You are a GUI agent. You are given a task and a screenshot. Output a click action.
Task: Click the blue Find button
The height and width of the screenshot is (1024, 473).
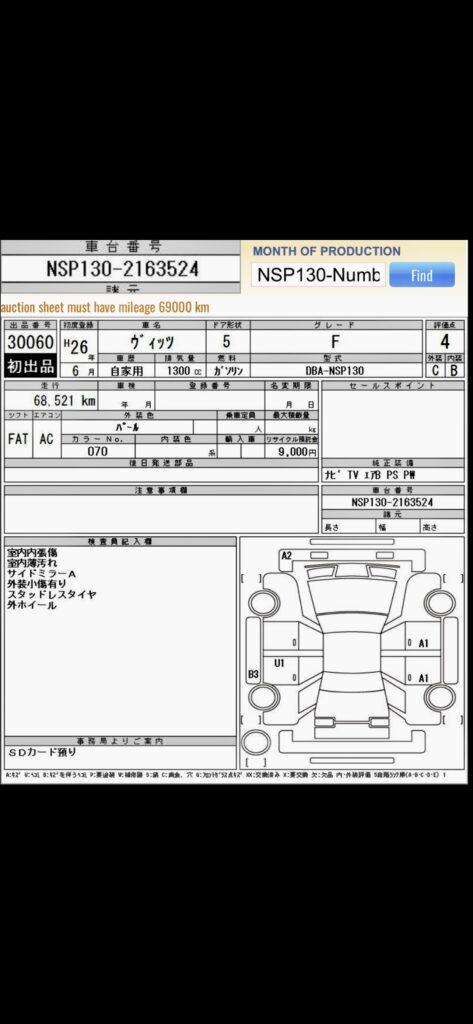click(x=422, y=275)
